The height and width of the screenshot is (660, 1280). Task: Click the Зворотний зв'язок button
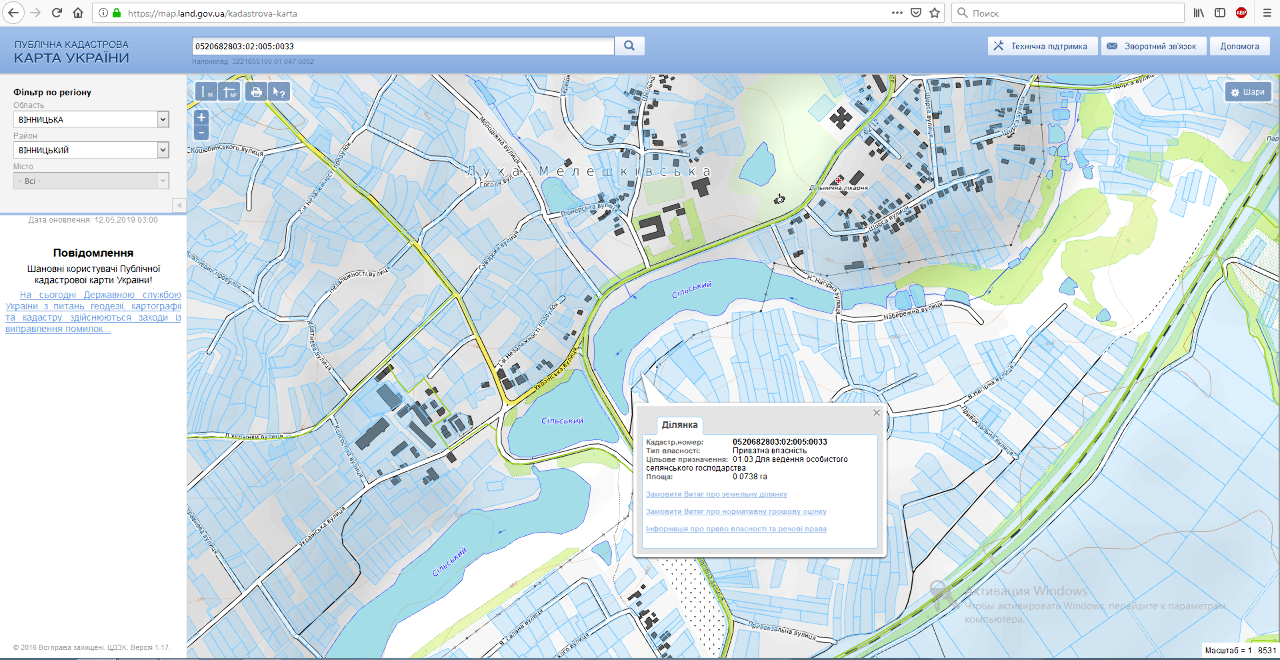(1151, 46)
